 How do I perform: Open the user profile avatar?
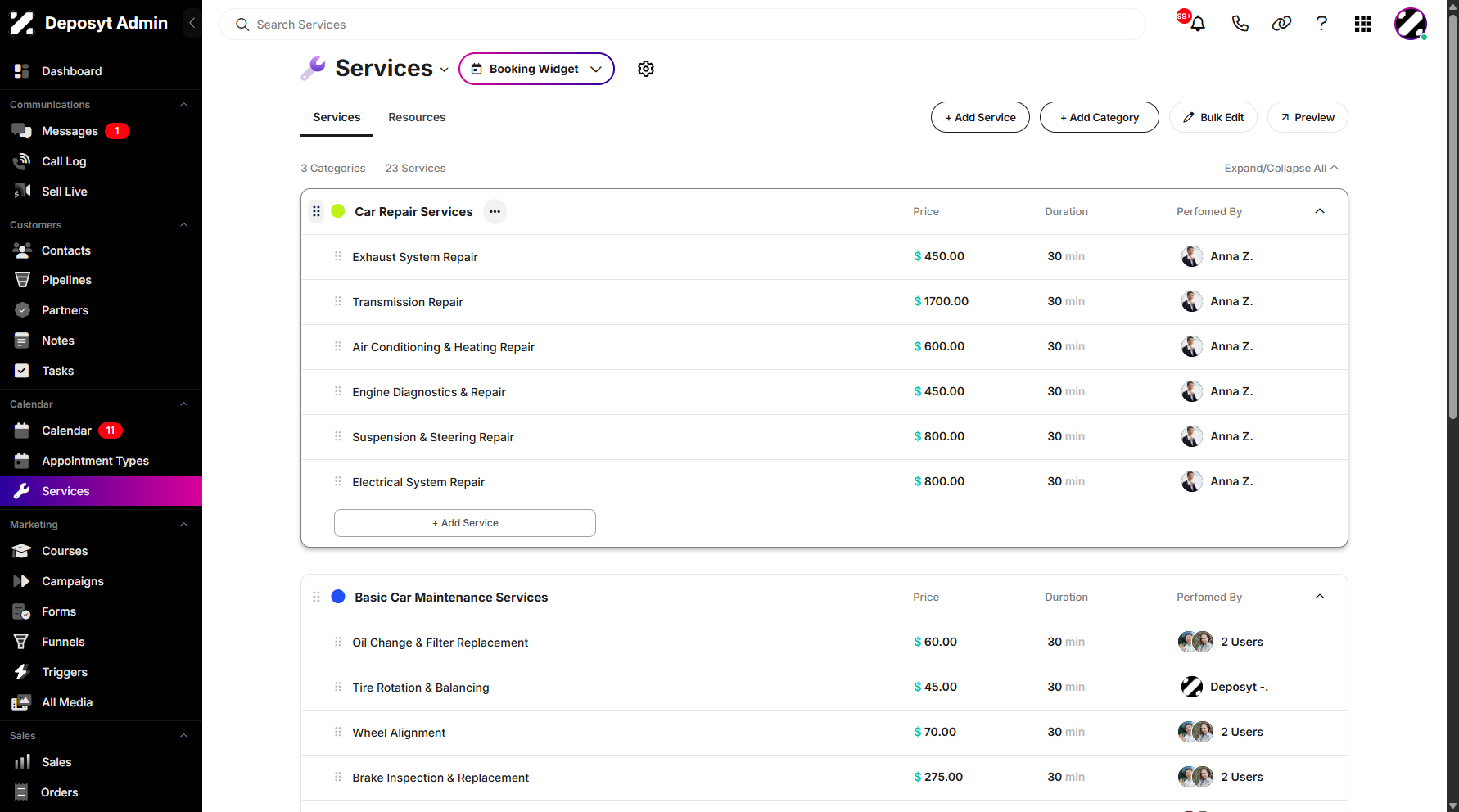(1411, 24)
